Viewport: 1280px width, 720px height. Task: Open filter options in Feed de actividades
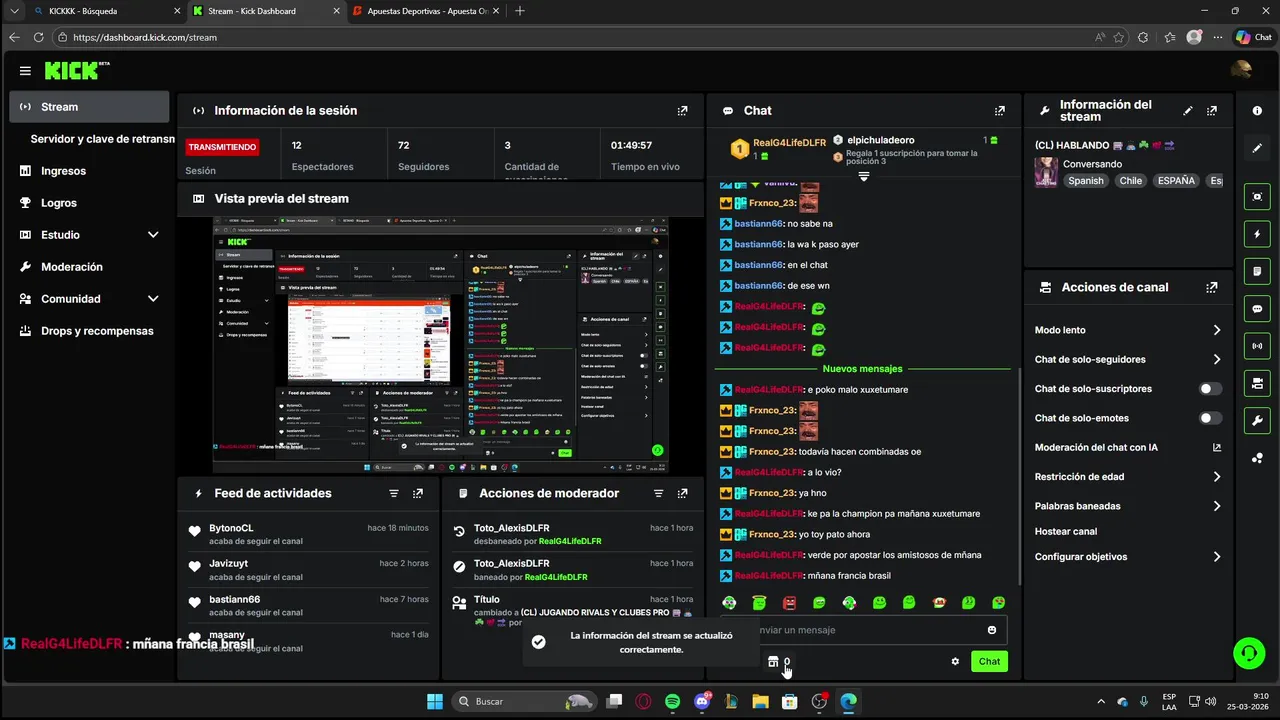click(394, 494)
